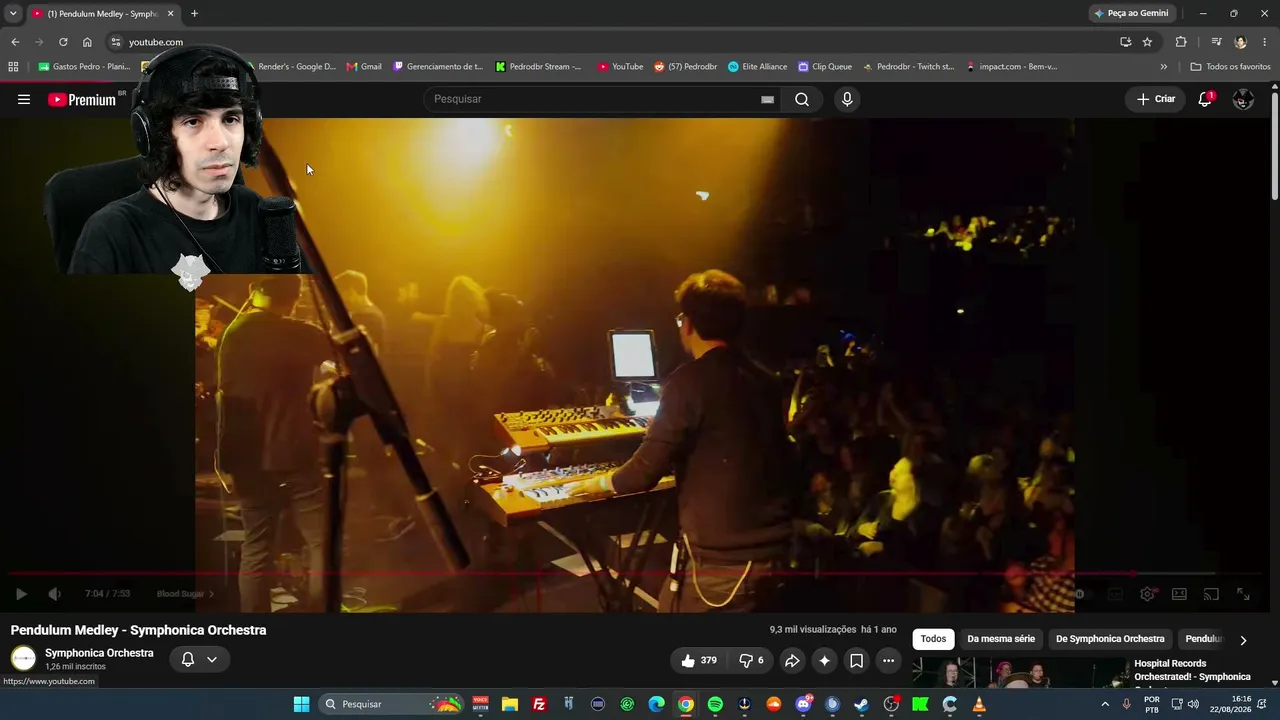Open the on-screen keyboard in search box
Viewport: 1280px width, 720px height.
point(767,99)
